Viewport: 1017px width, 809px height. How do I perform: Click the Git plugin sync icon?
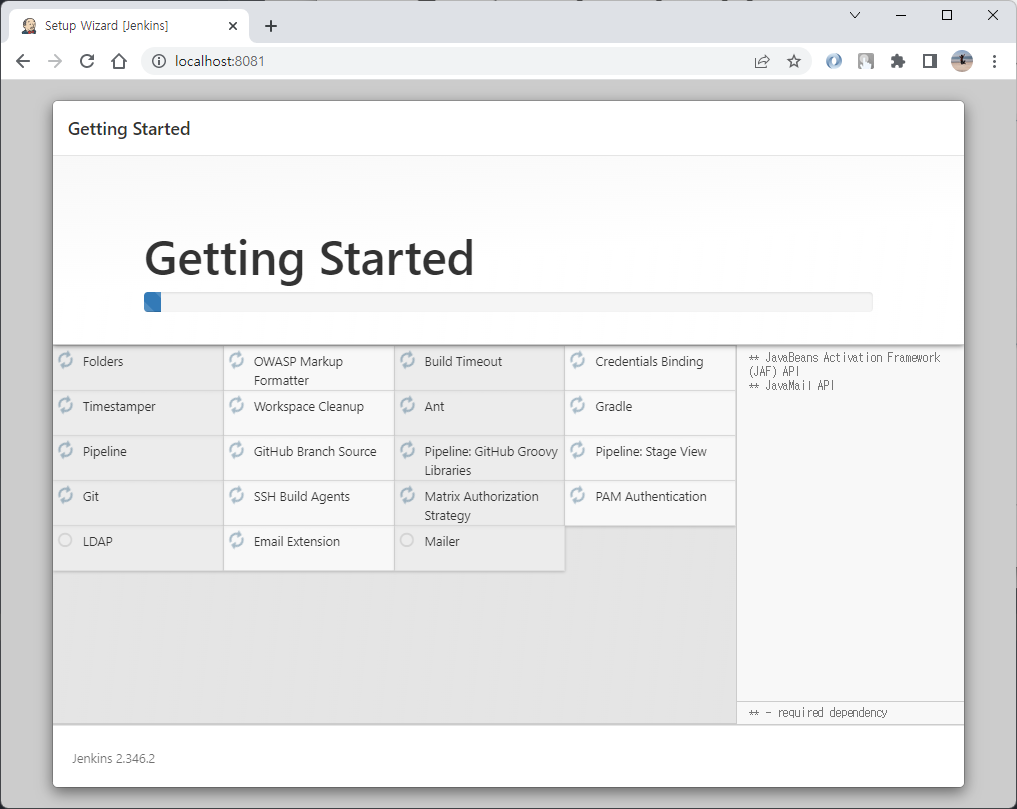[x=66, y=496]
